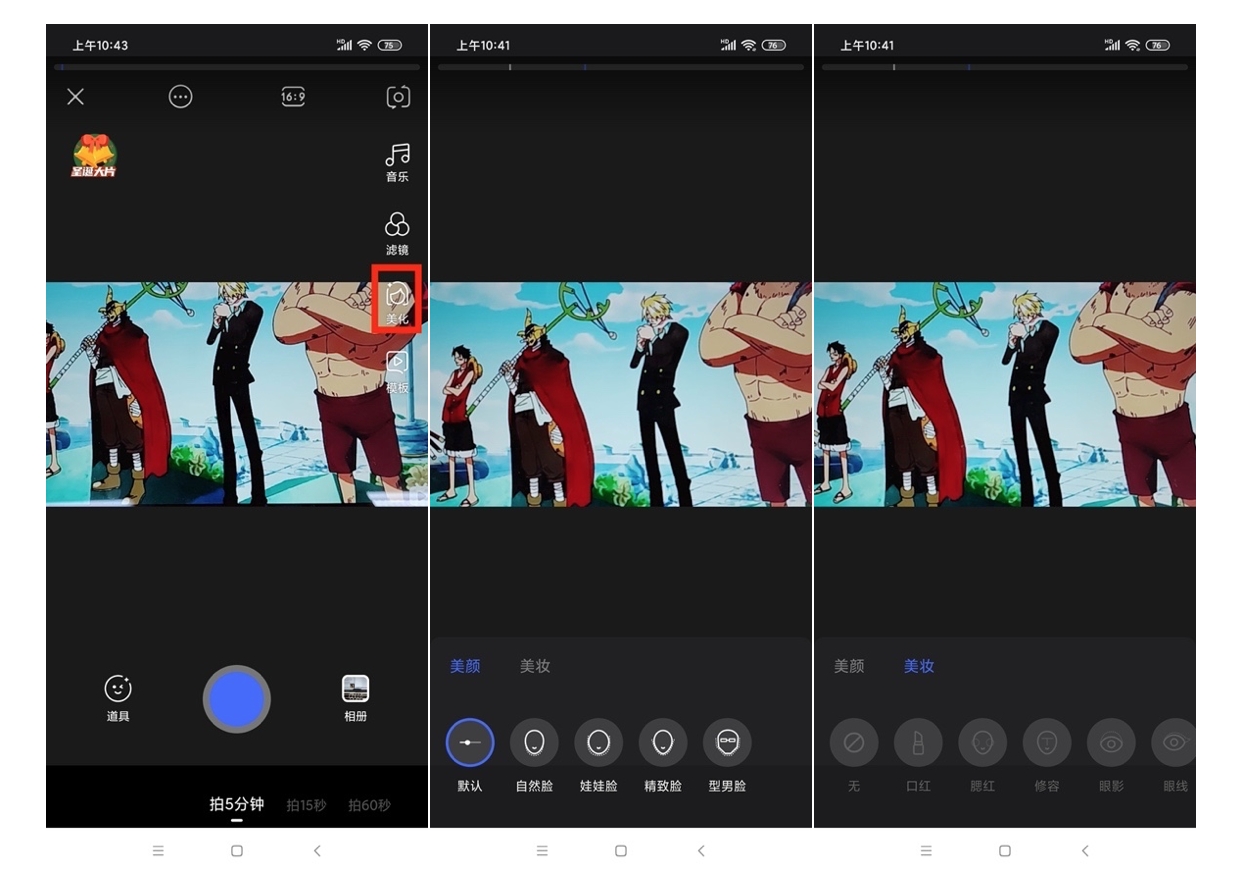Choose the 精致脸 delicate face preset
The width and height of the screenshot is (1240, 880).
(x=663, y=756)
